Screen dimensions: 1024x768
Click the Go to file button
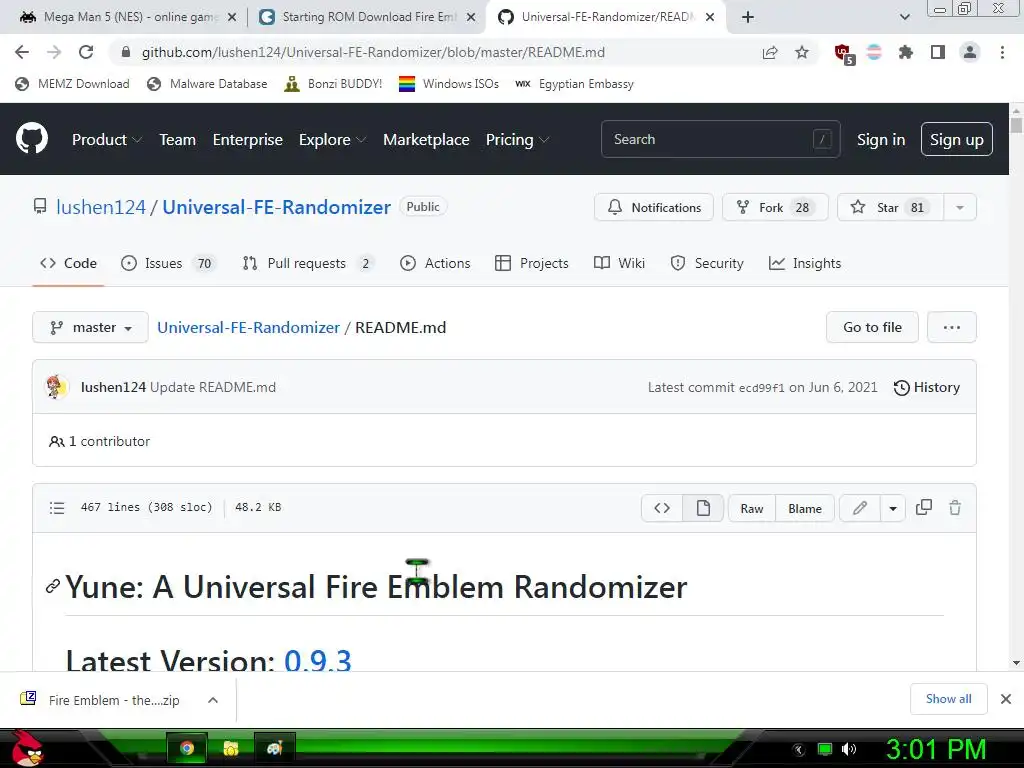coord(872,327)
